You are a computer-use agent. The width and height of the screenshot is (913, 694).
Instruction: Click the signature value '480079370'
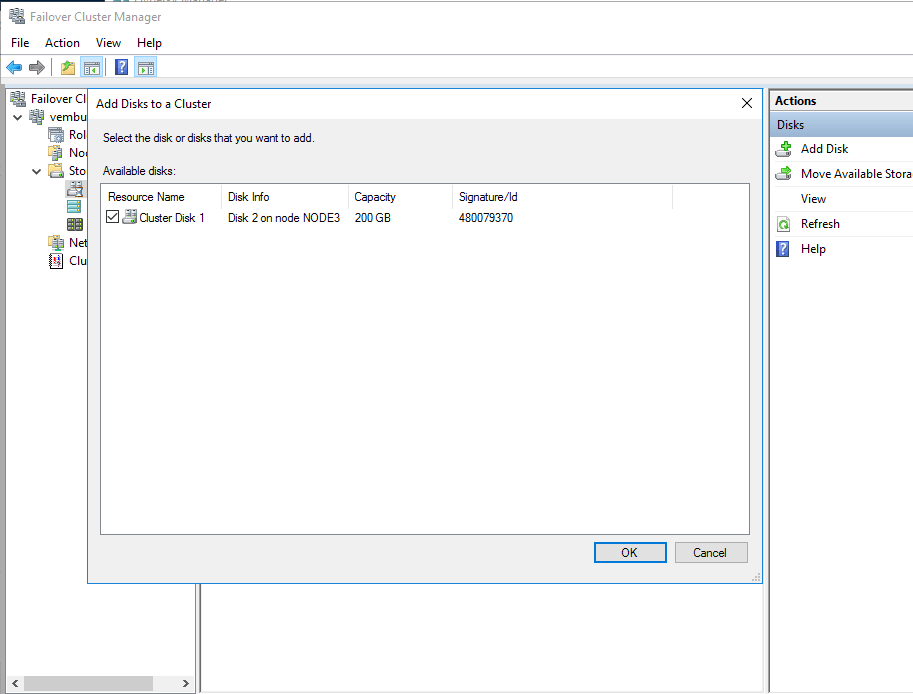coord(486,218)
